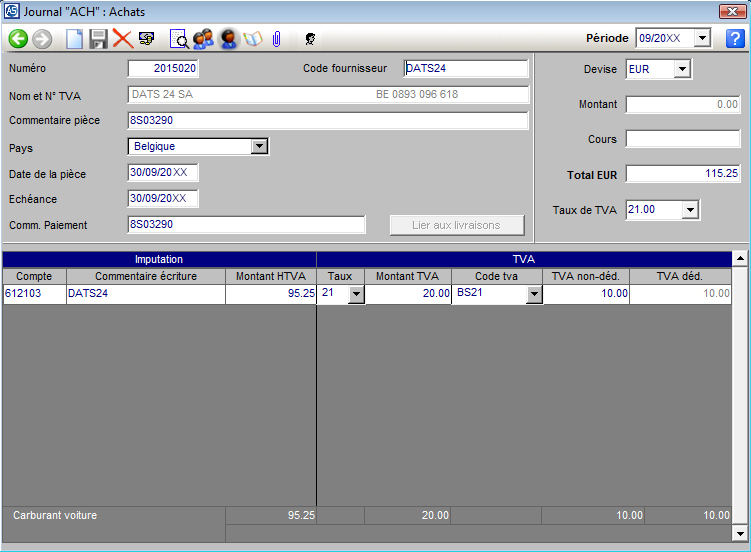Select the Compte cell 612103
Viewport: 751px width, 552px height.
tap(34, 294)
